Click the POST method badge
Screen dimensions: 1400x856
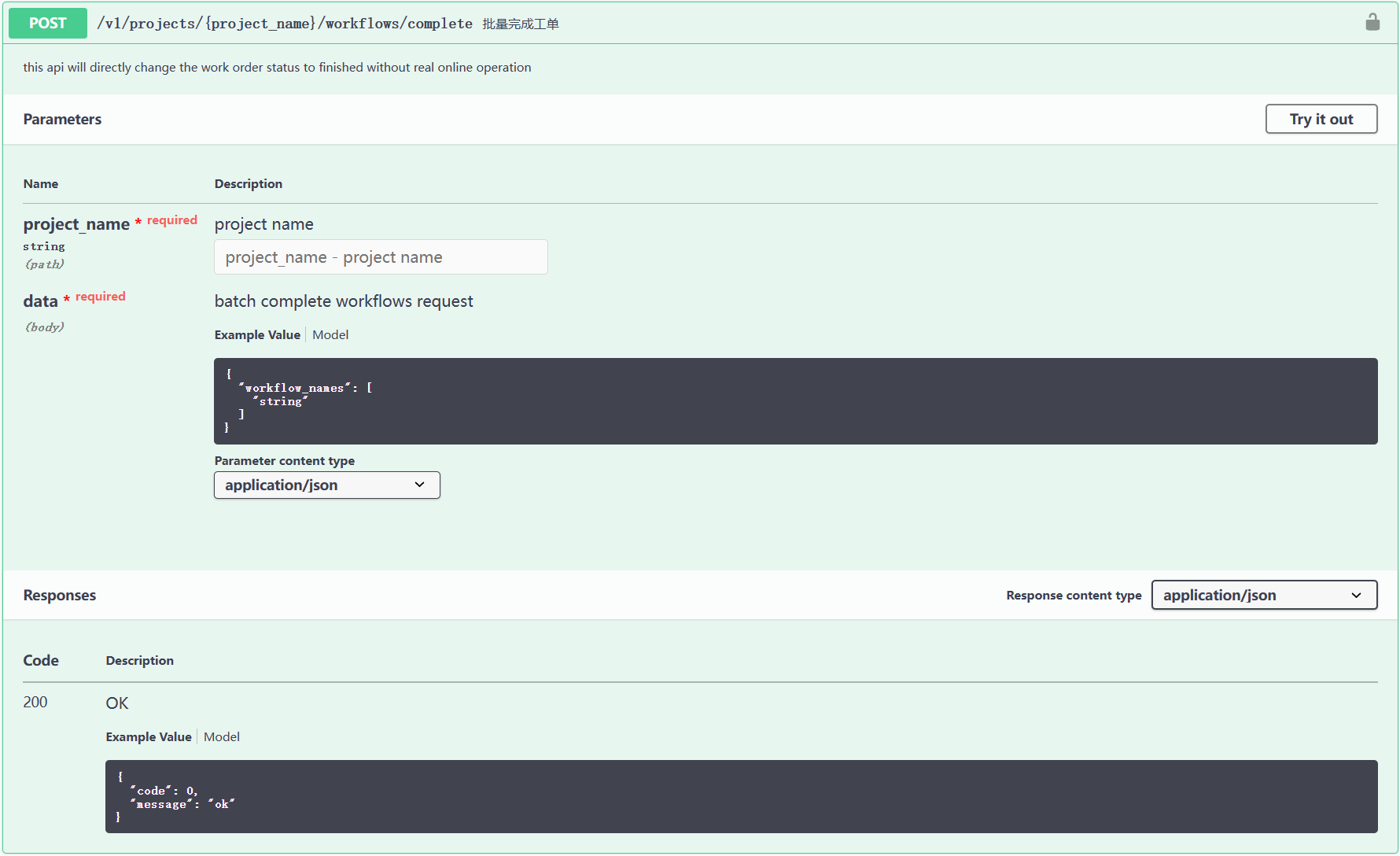47,23
